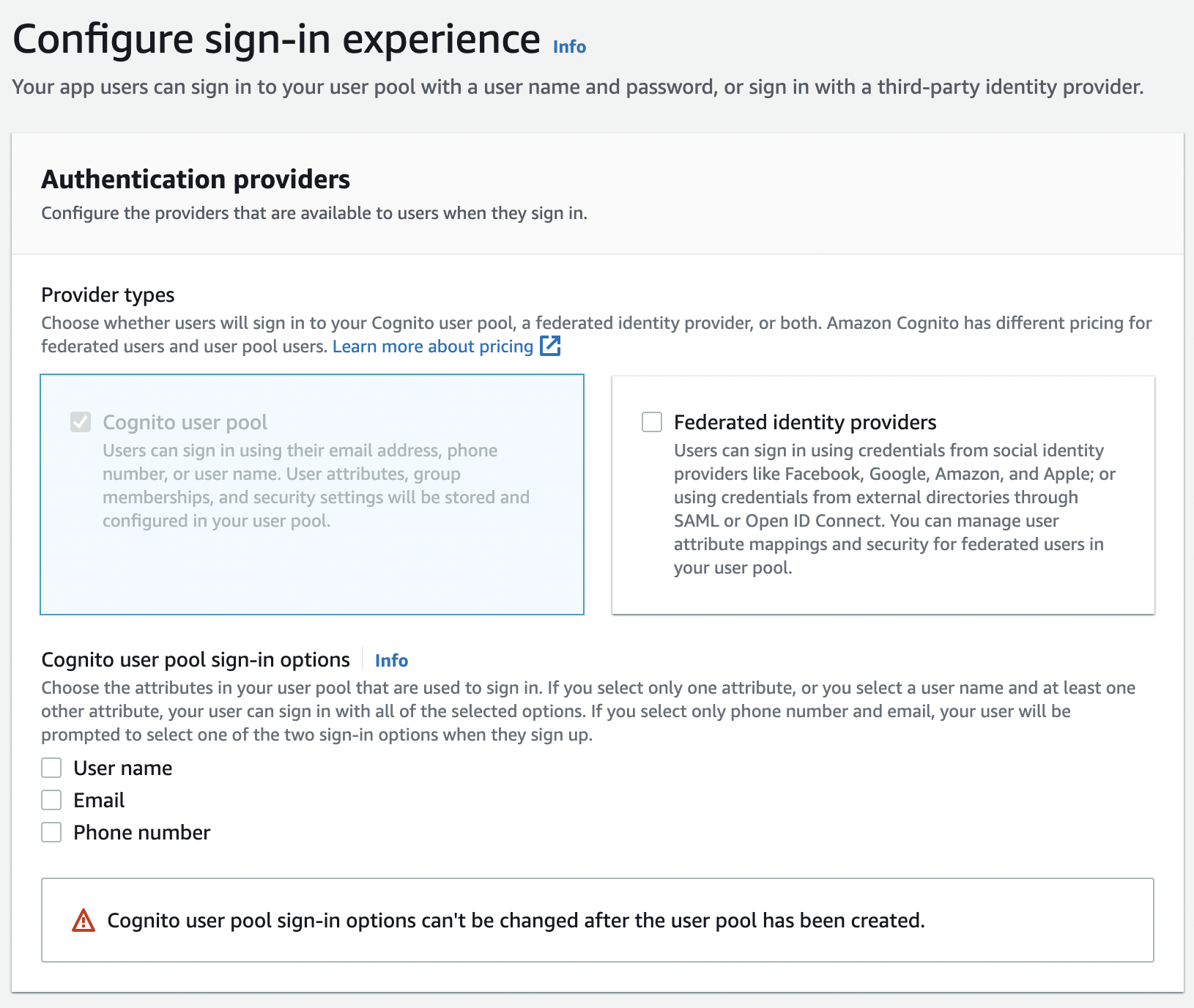Image resolution: width=1194 pixels, height=1008 pixels.
Task: Click the highlighted Cognito user pool description text
Action: pyautogui.click(x=315, y=485)
